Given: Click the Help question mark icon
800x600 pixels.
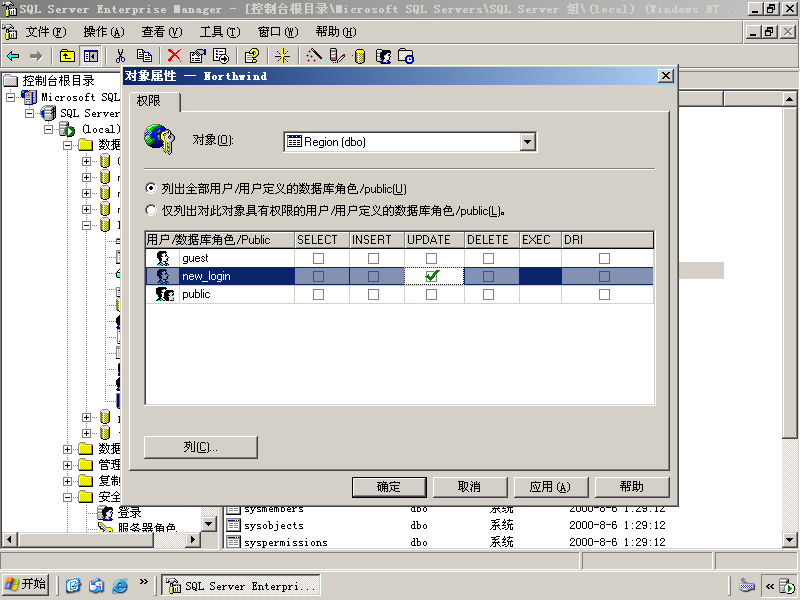Looking at the screenshot, I should (252, 56).
